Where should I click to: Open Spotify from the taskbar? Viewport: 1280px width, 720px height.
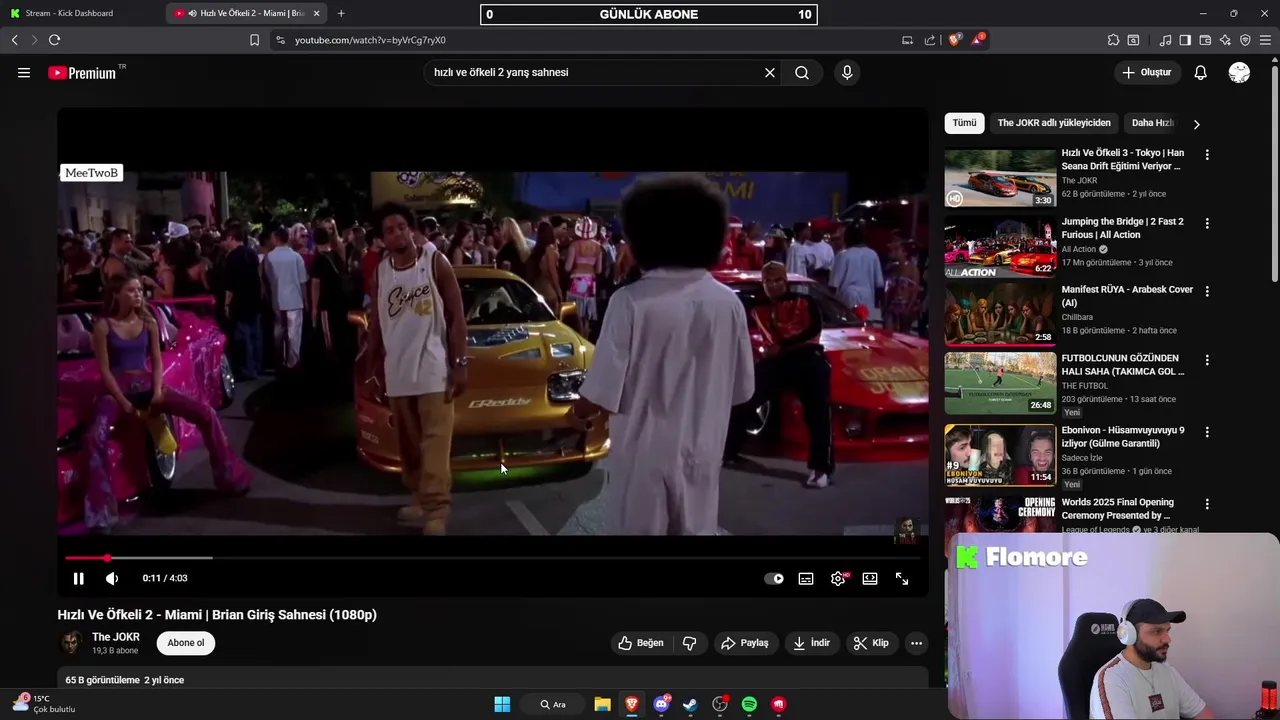[749, 704]
